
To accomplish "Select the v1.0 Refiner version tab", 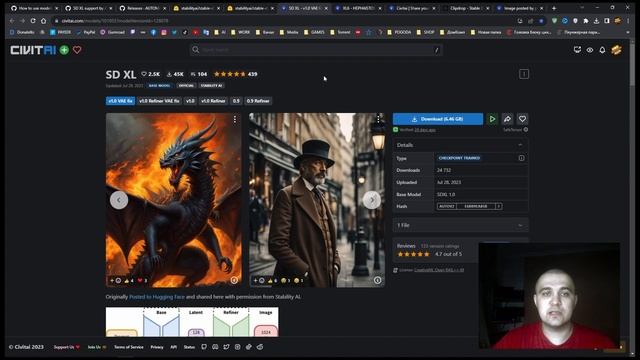I will click(213, 101).
